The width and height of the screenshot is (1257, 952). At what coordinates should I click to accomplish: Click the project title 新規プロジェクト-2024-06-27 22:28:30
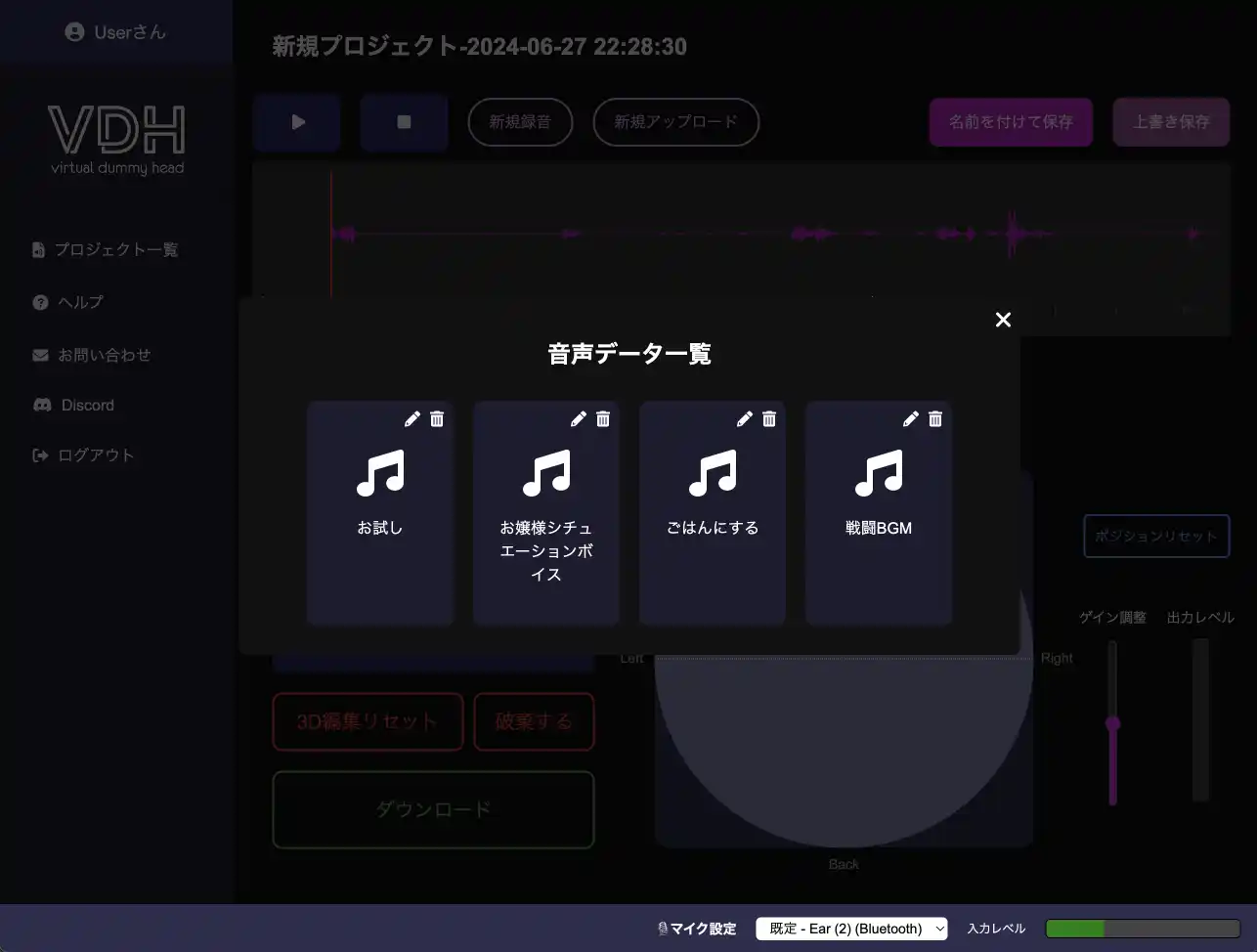(x=480, y=47)
